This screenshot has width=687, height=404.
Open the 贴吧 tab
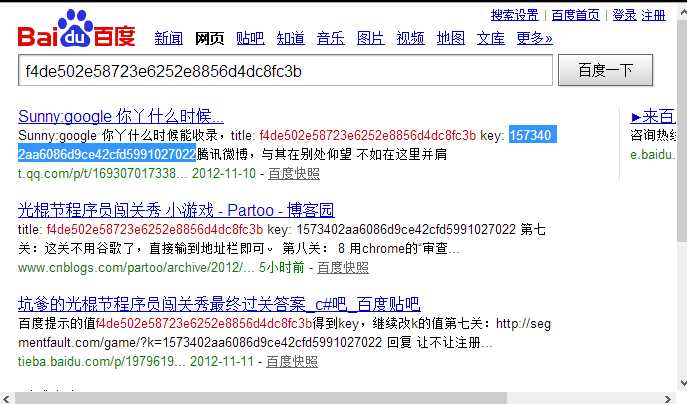[x=250, y=39]
